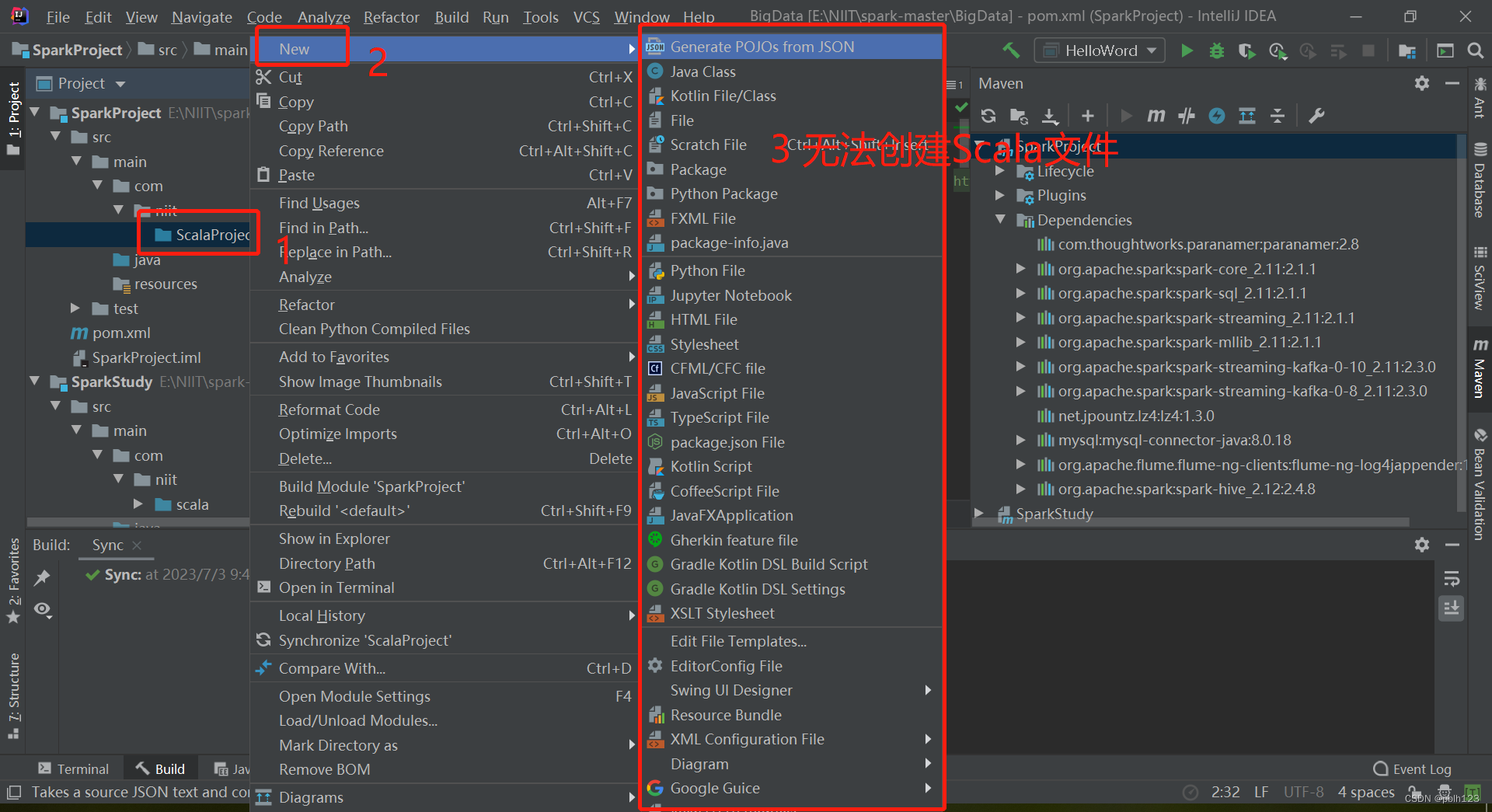Reimport all Maven projects
This screenshot has width=1492, height=812.
click(x=988, y=116)
